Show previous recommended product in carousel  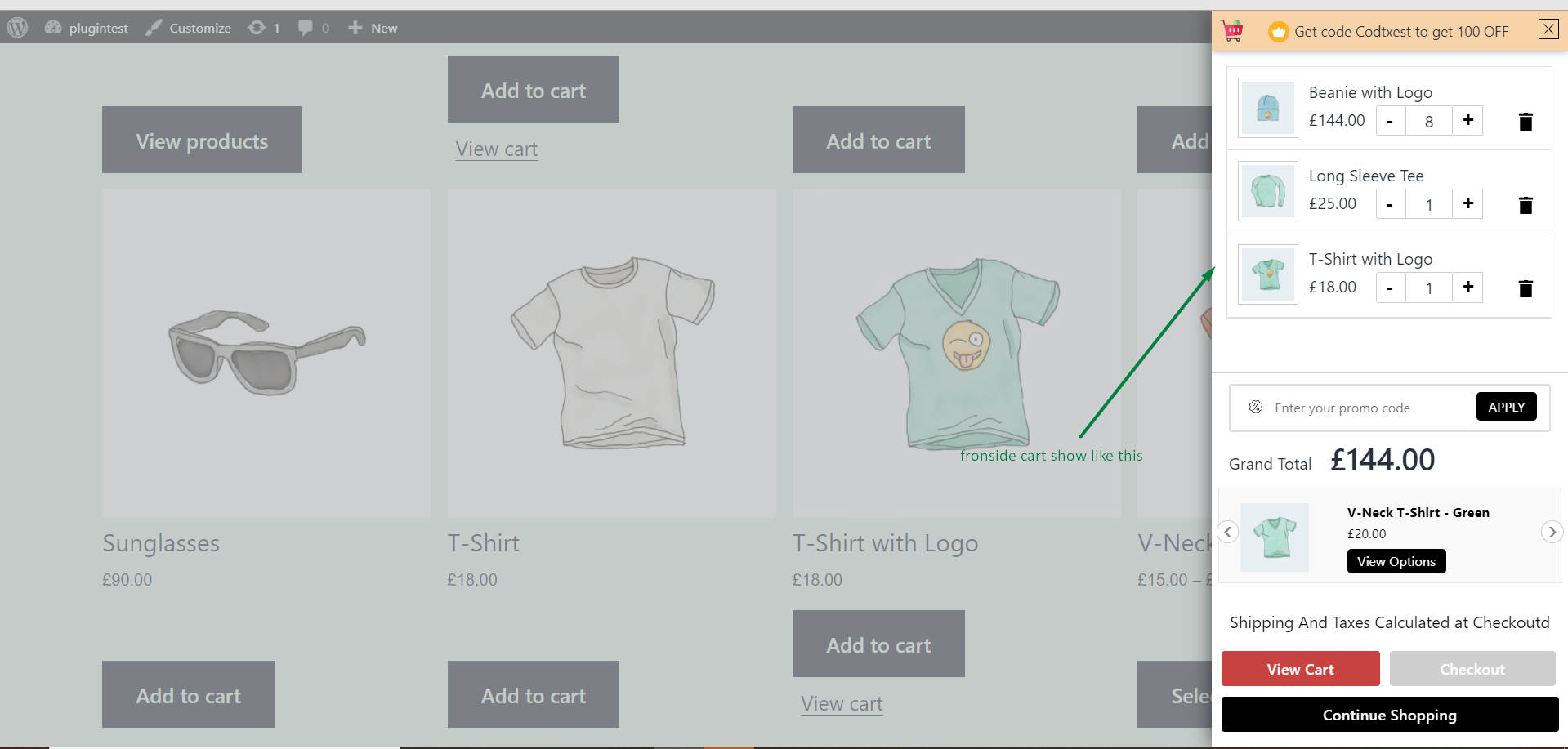point(1227,532)
